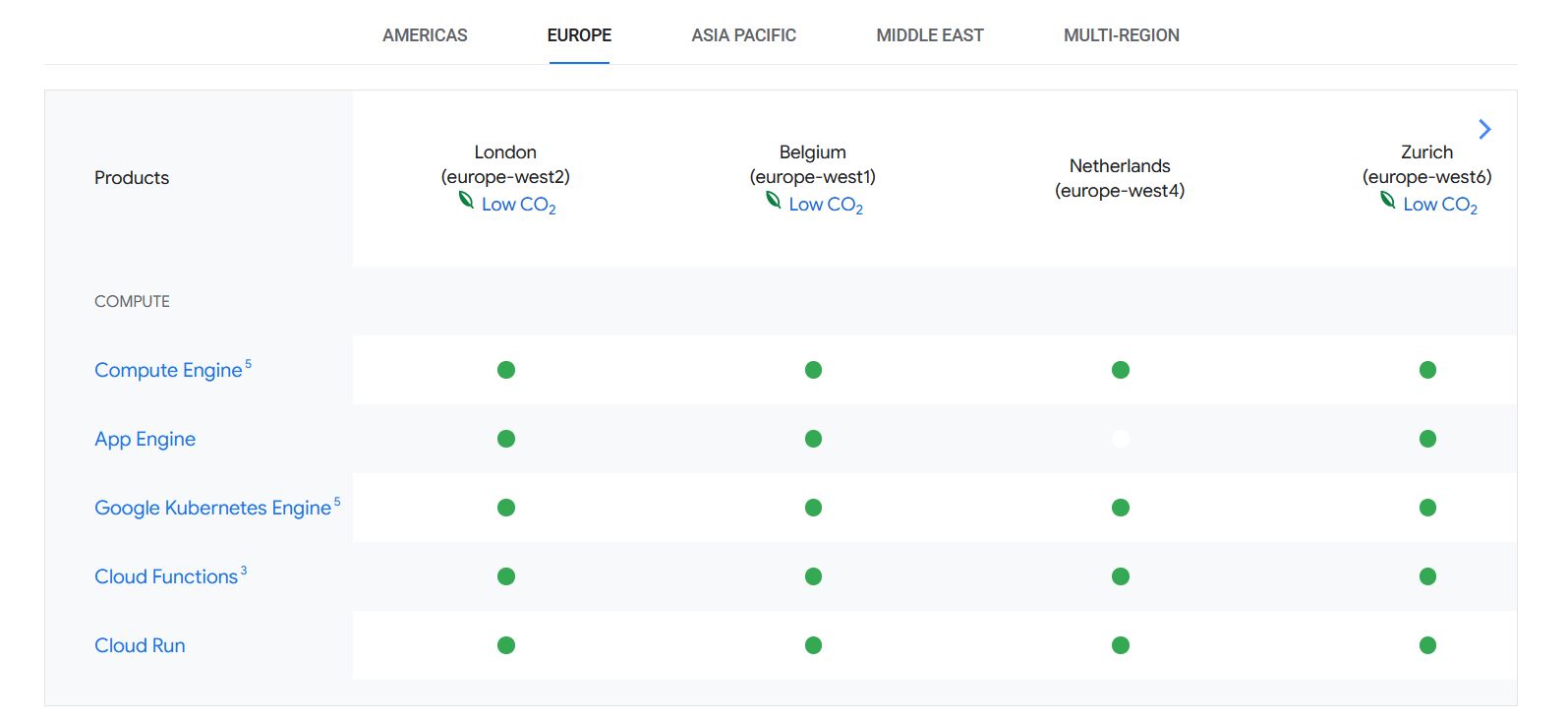Click Cloud Run availability dot for Netherlands
1568x723 pixels.
tap(1121, 645)
